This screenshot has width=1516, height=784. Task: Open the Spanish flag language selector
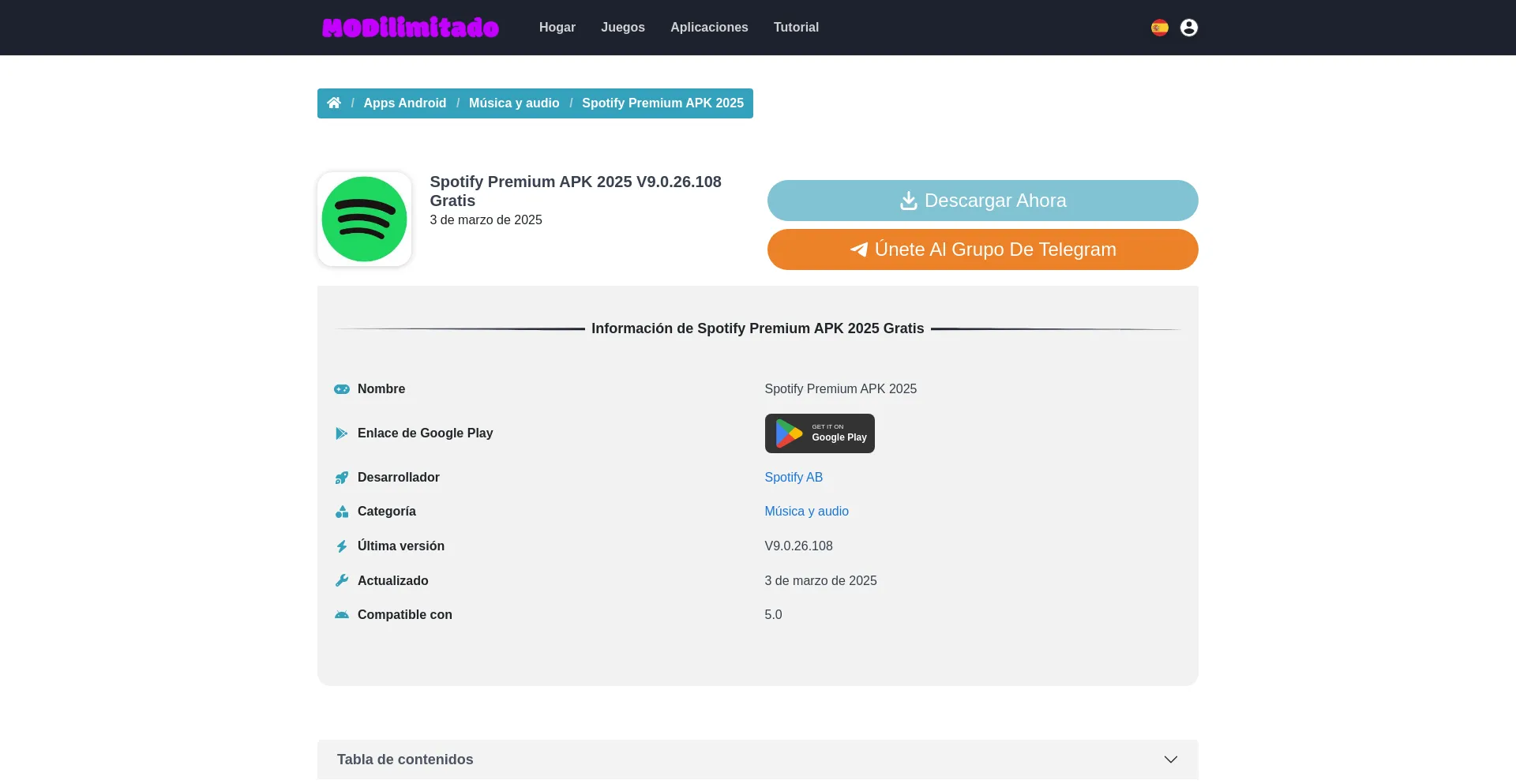click(x=1159, y=28)
